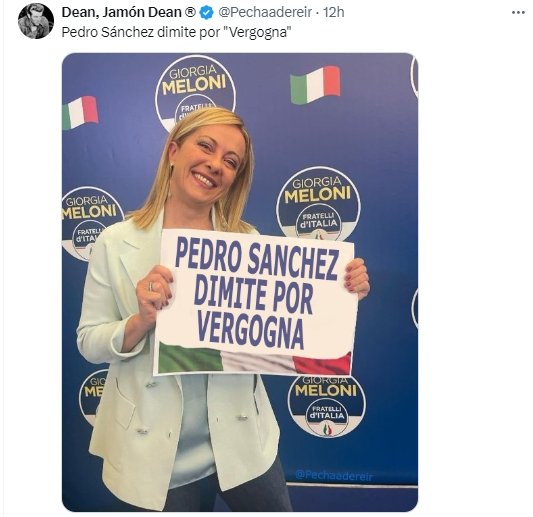
Task: Click the PEDRO SANCHEZ DIMITE POR VERGOGNA sign
Action: click(x=255, y=303)
